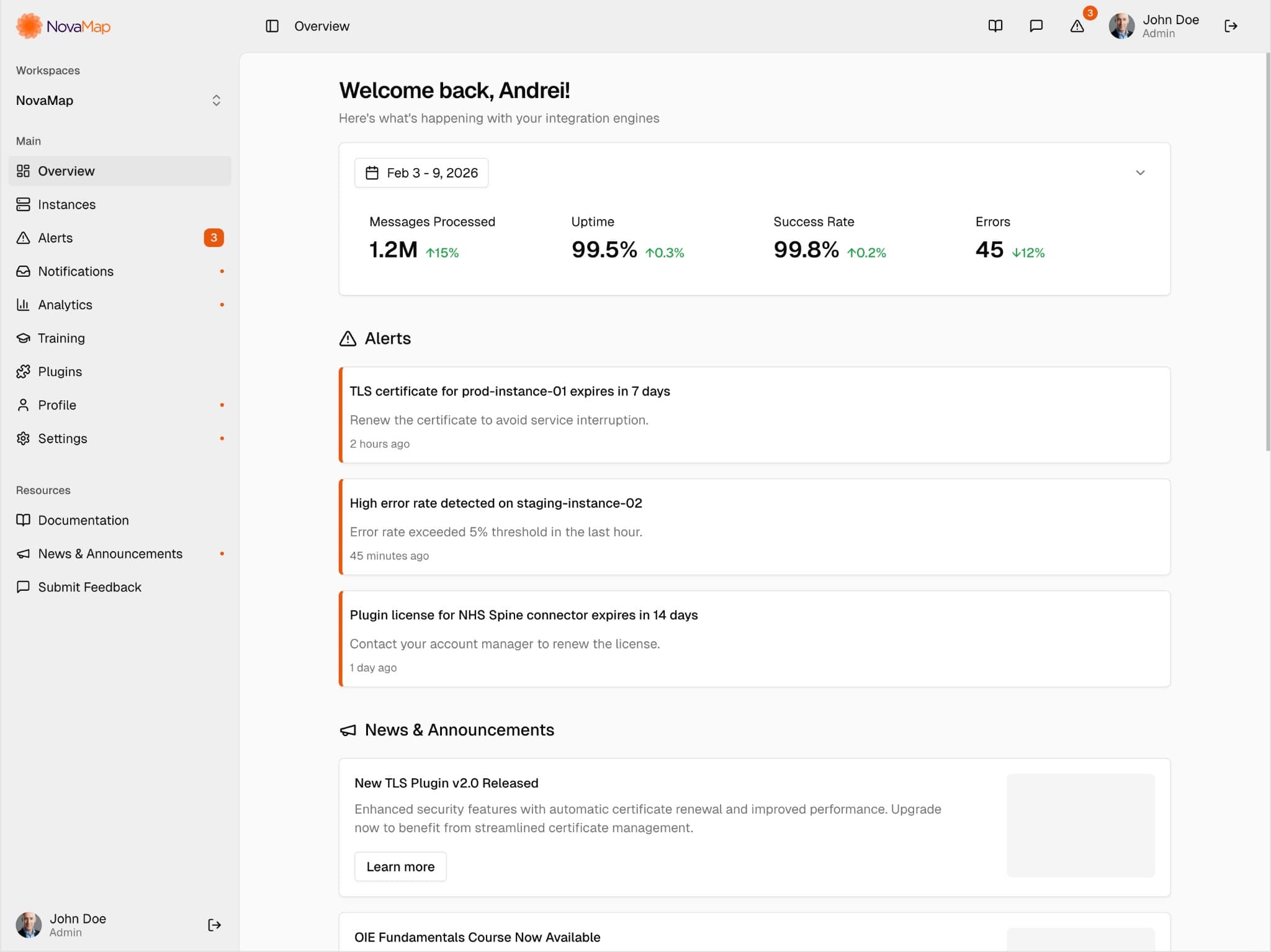This screenshot has width=1271, height=952.
Task: Select Overview in the Main menu
Action: pos(66,171)
